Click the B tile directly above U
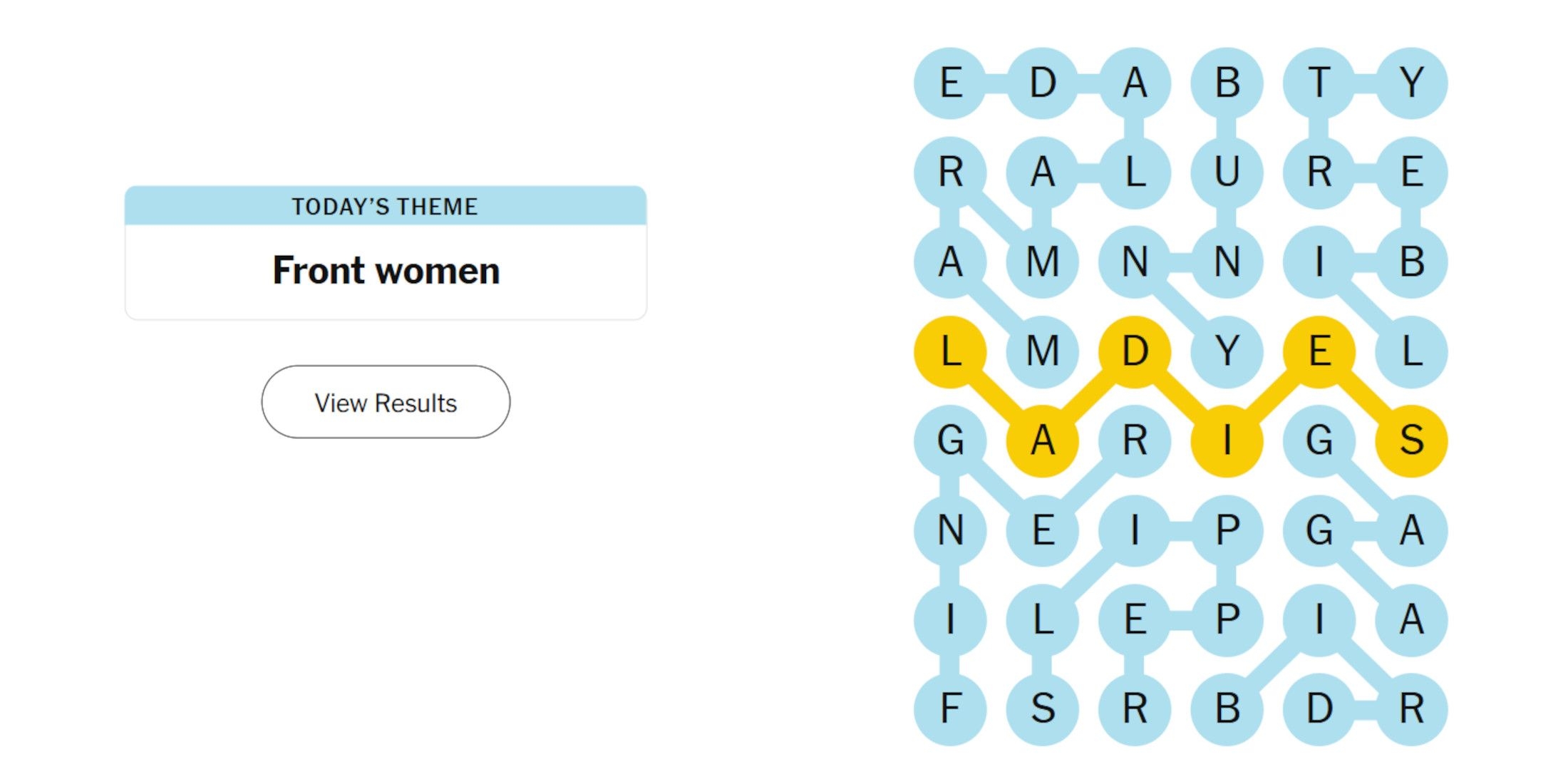1568x784 pixels. tap(1227, 83)
